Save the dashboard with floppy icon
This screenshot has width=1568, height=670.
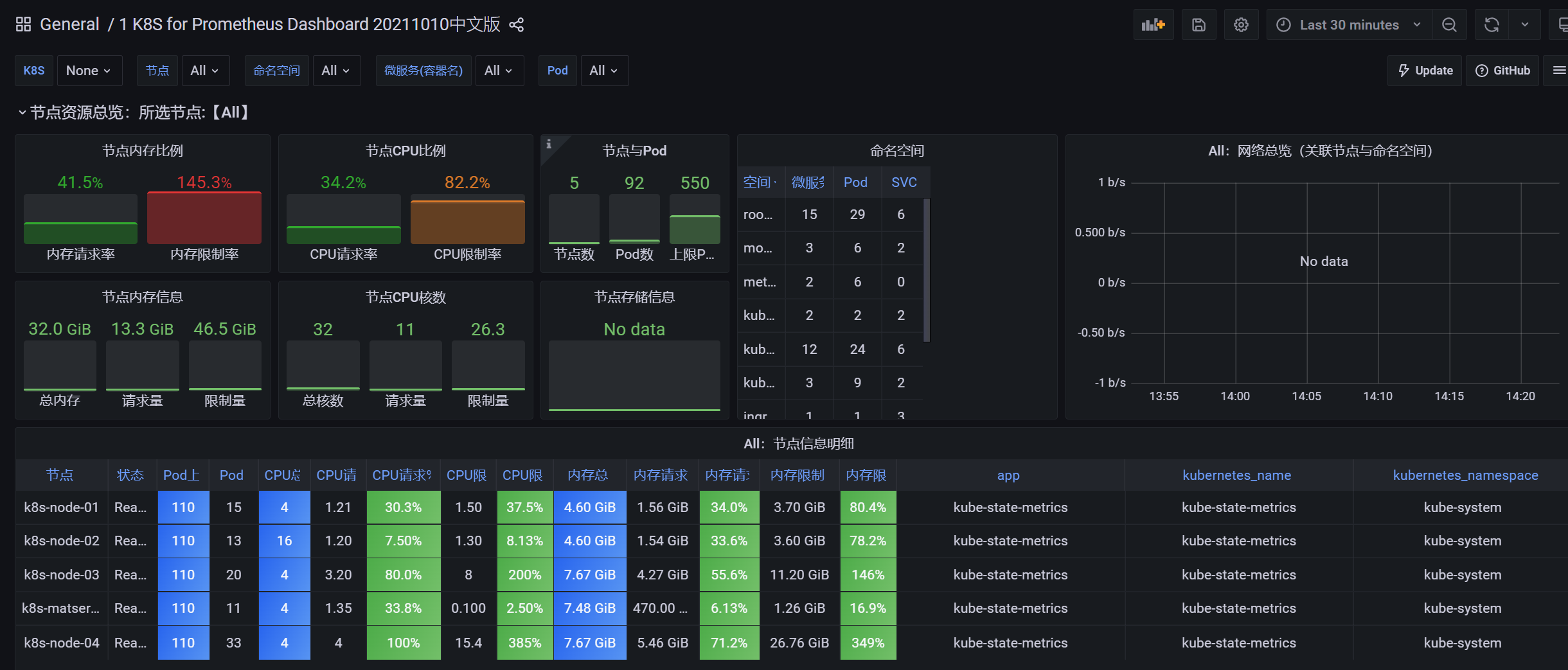pyautogui.click(x=1198, y=25)
